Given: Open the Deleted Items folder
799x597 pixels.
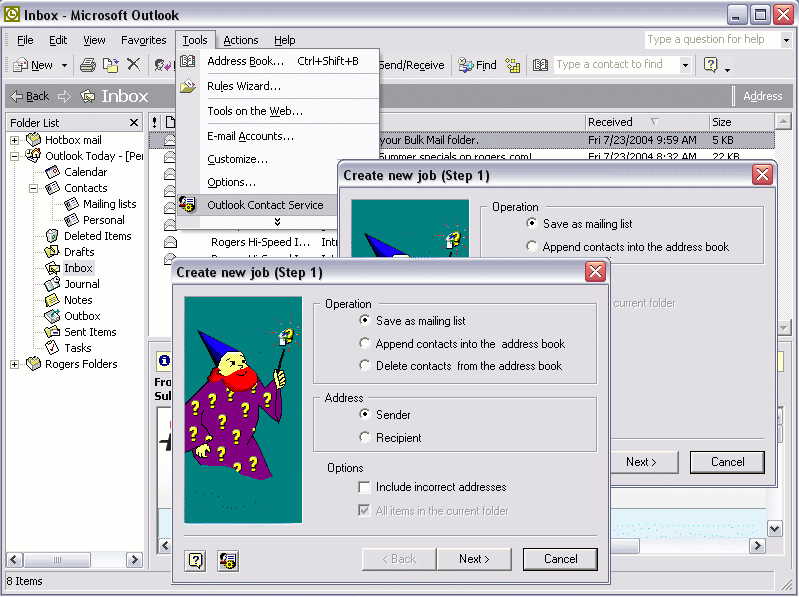Looking at the screenshot, I should (97, 236).
